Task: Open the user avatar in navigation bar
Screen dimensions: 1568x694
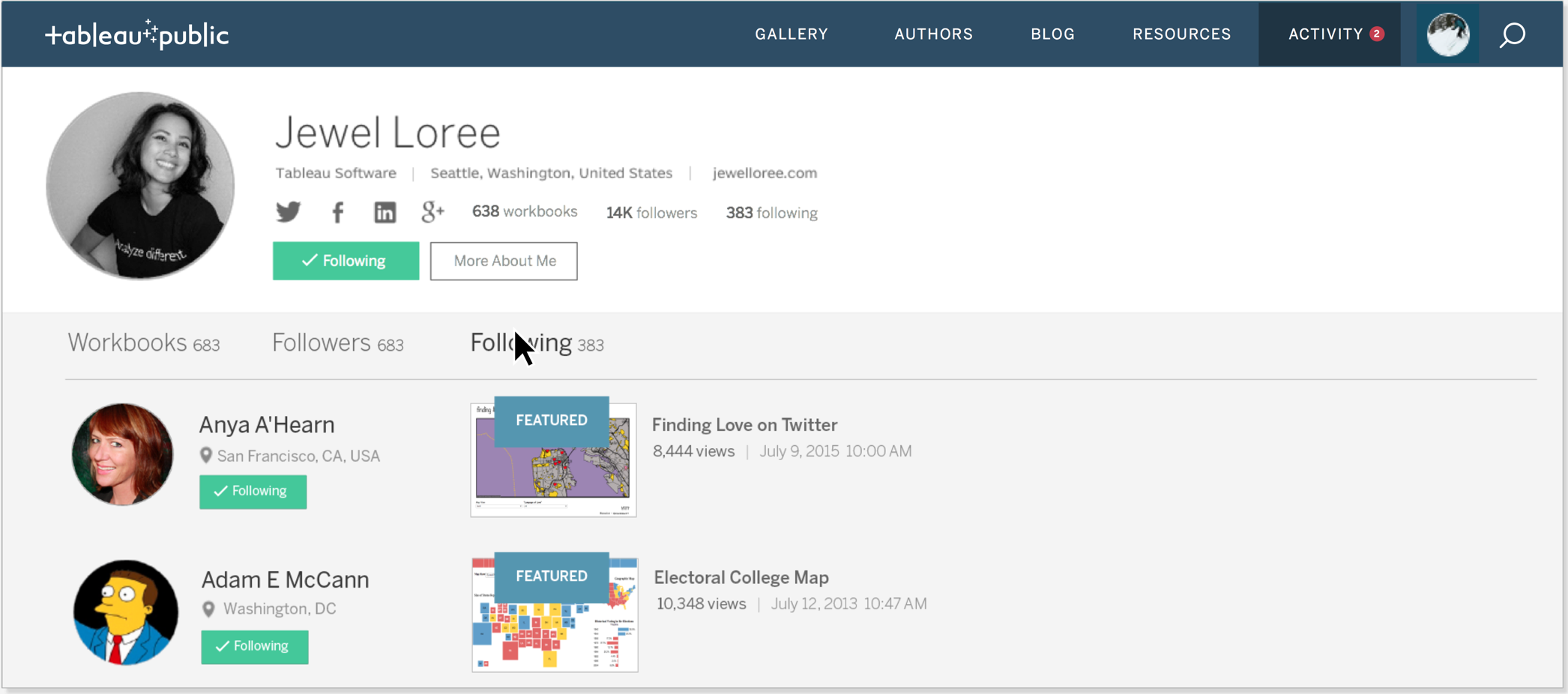Action: (1447, 34)
